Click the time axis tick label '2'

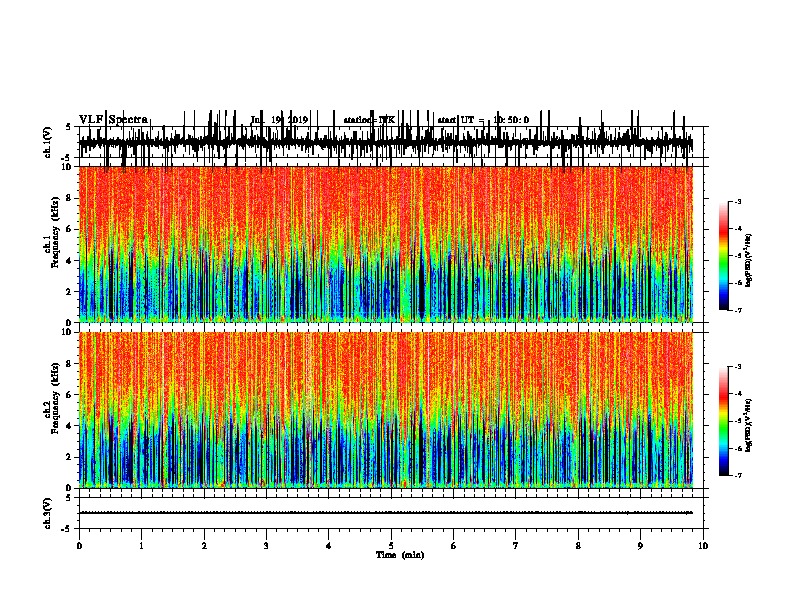click(204, 546)
